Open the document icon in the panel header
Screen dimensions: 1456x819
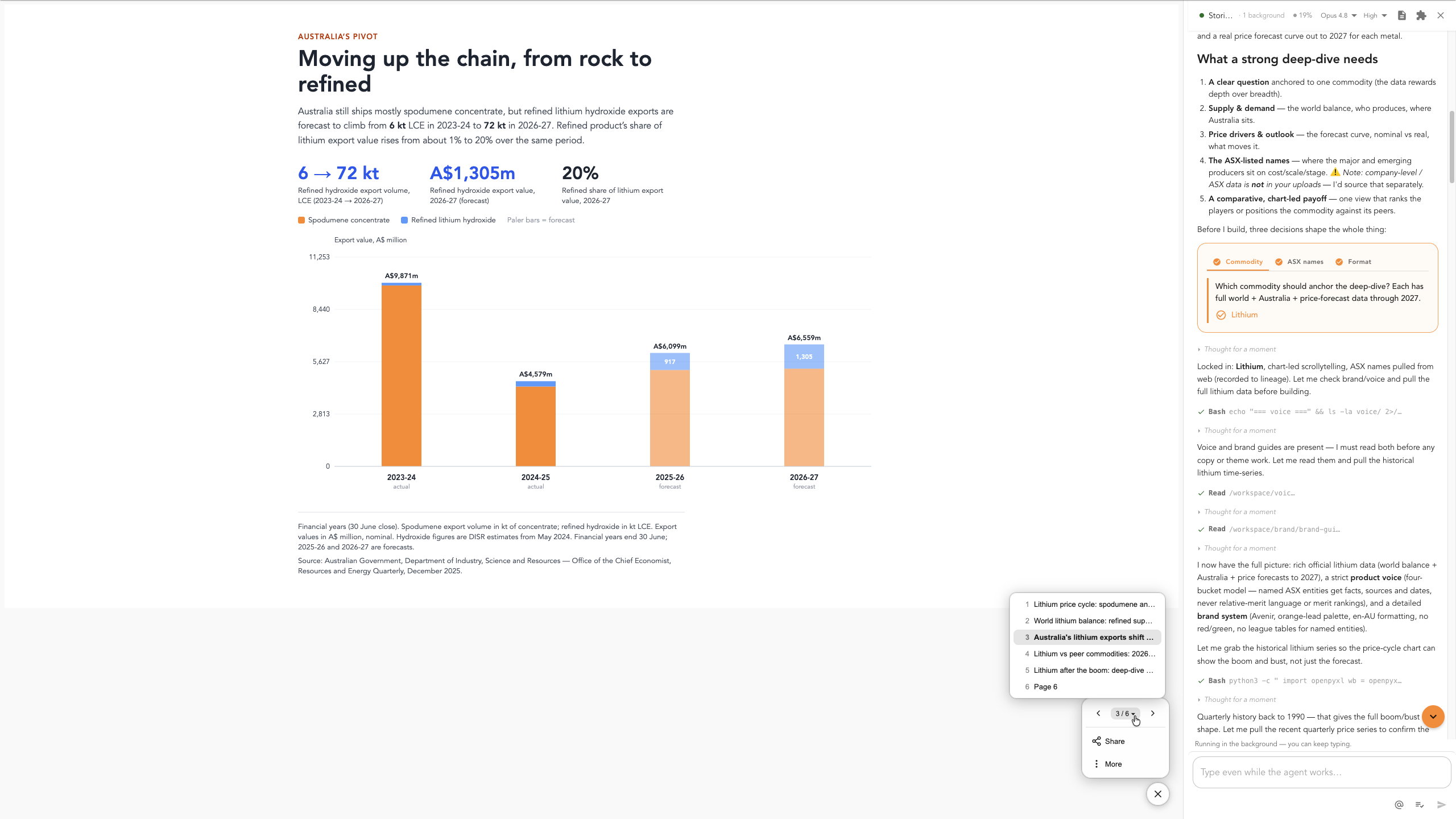pos(1402,15)
